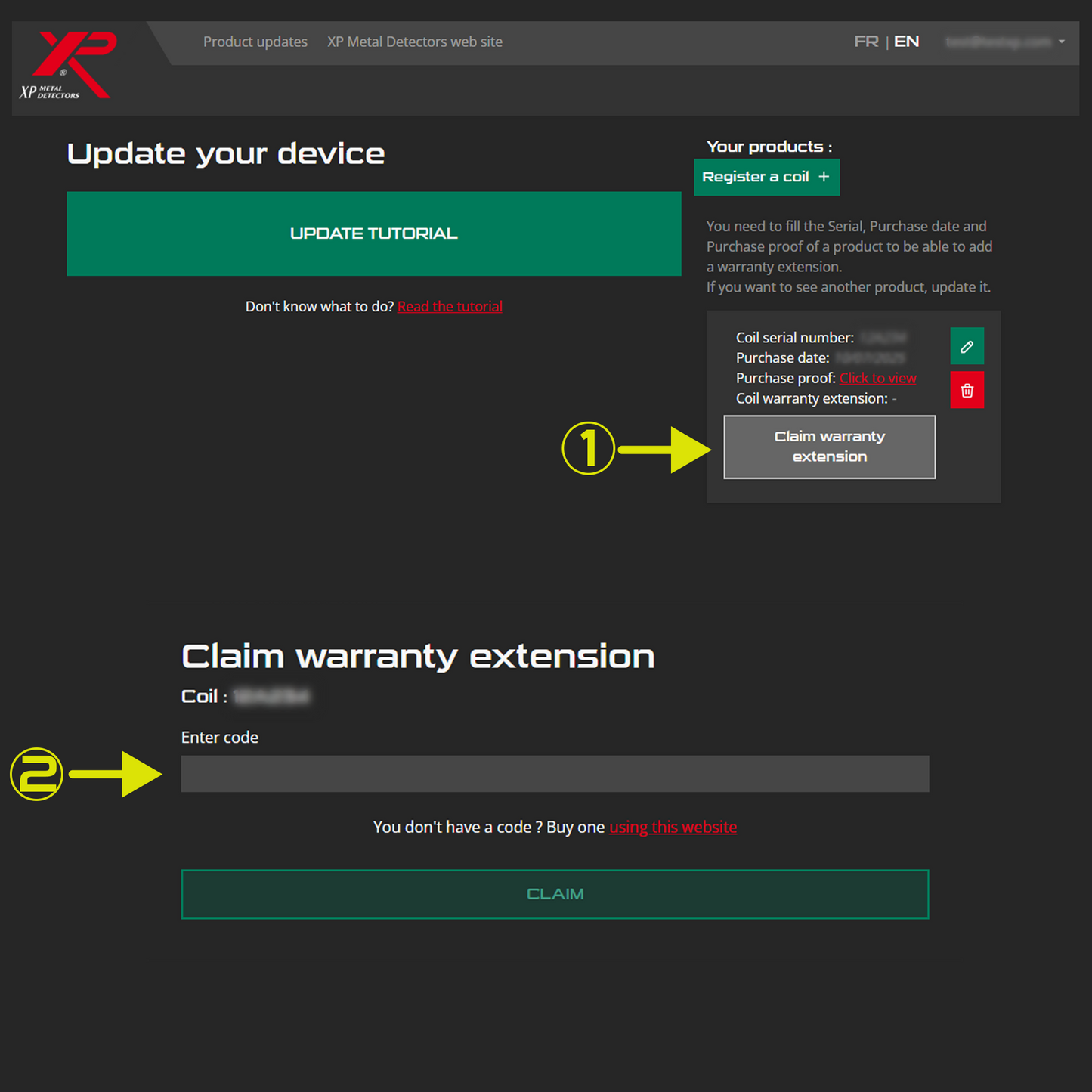Switch language to FR
1092x1092 pixels.
[x=867, y=42]
